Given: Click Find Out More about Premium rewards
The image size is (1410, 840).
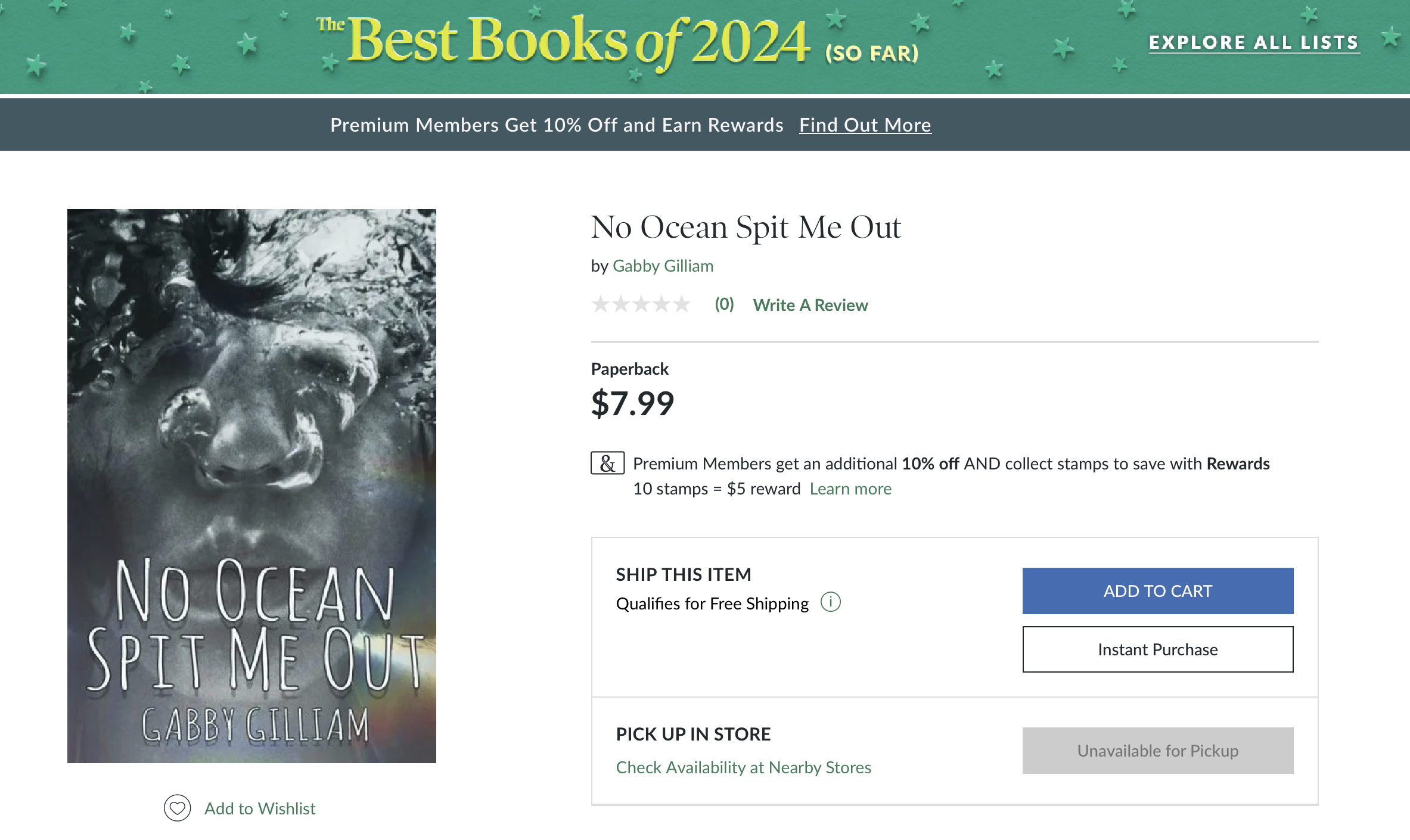Looking at the screenshot, I should tap(865, 125).
